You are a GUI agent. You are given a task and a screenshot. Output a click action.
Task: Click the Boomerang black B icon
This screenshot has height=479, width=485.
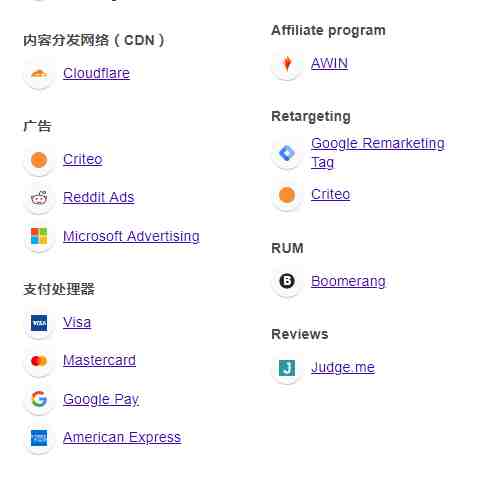[x=287, y=281]
